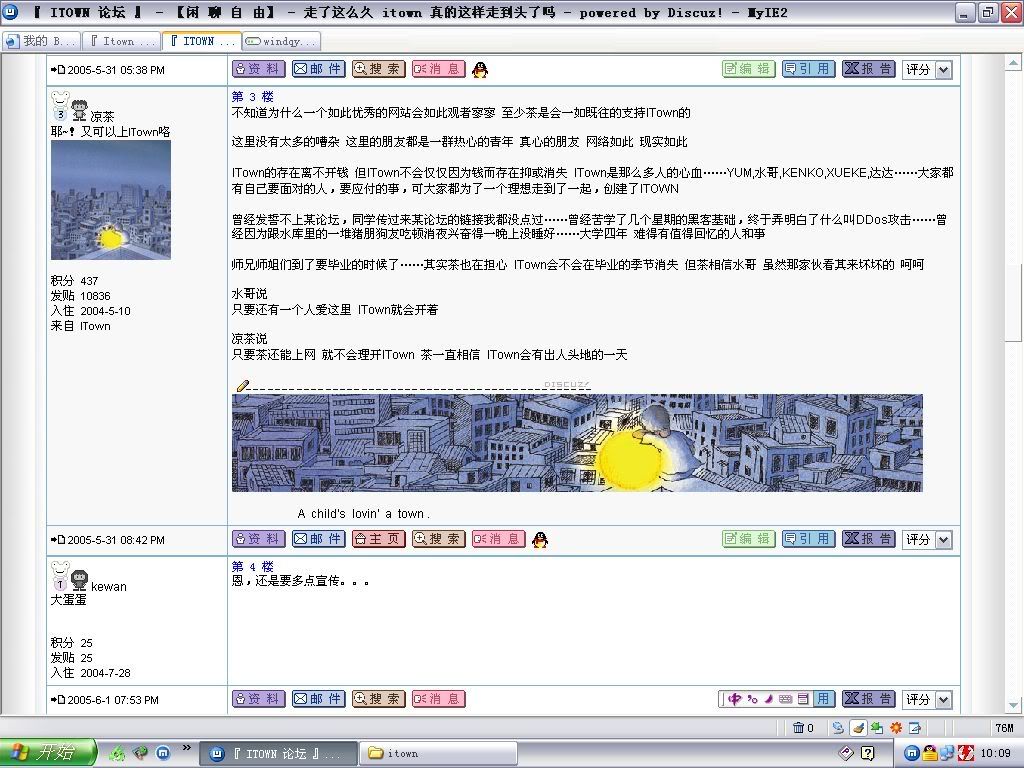Open the itown folder from the taskbar

[x=438, y=754]
